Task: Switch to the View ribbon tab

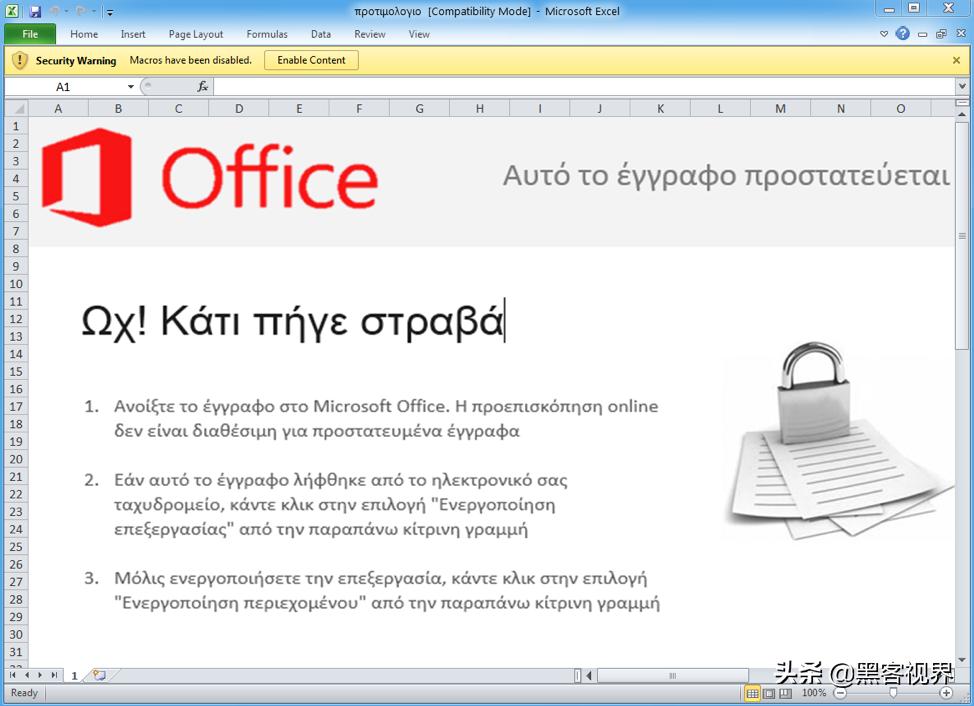Action: (419, 34)
